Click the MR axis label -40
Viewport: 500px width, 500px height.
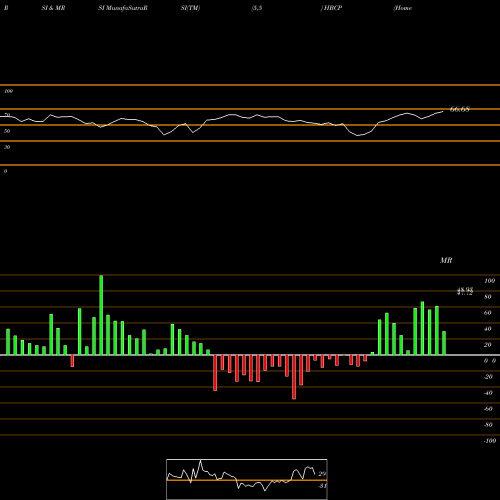(x=488, y=393)
